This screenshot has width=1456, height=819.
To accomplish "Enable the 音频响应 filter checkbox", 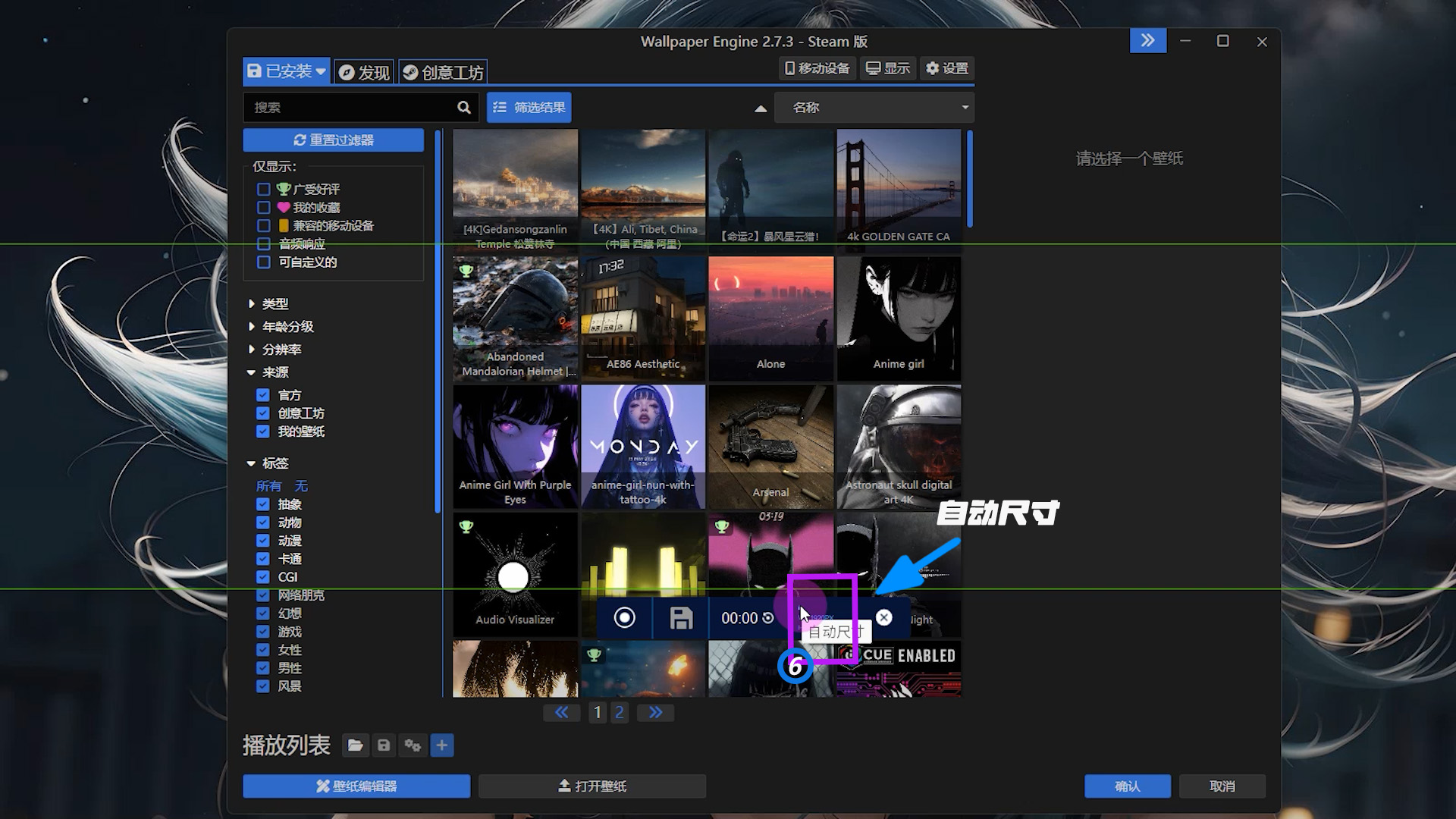I will tap(264, 244).
